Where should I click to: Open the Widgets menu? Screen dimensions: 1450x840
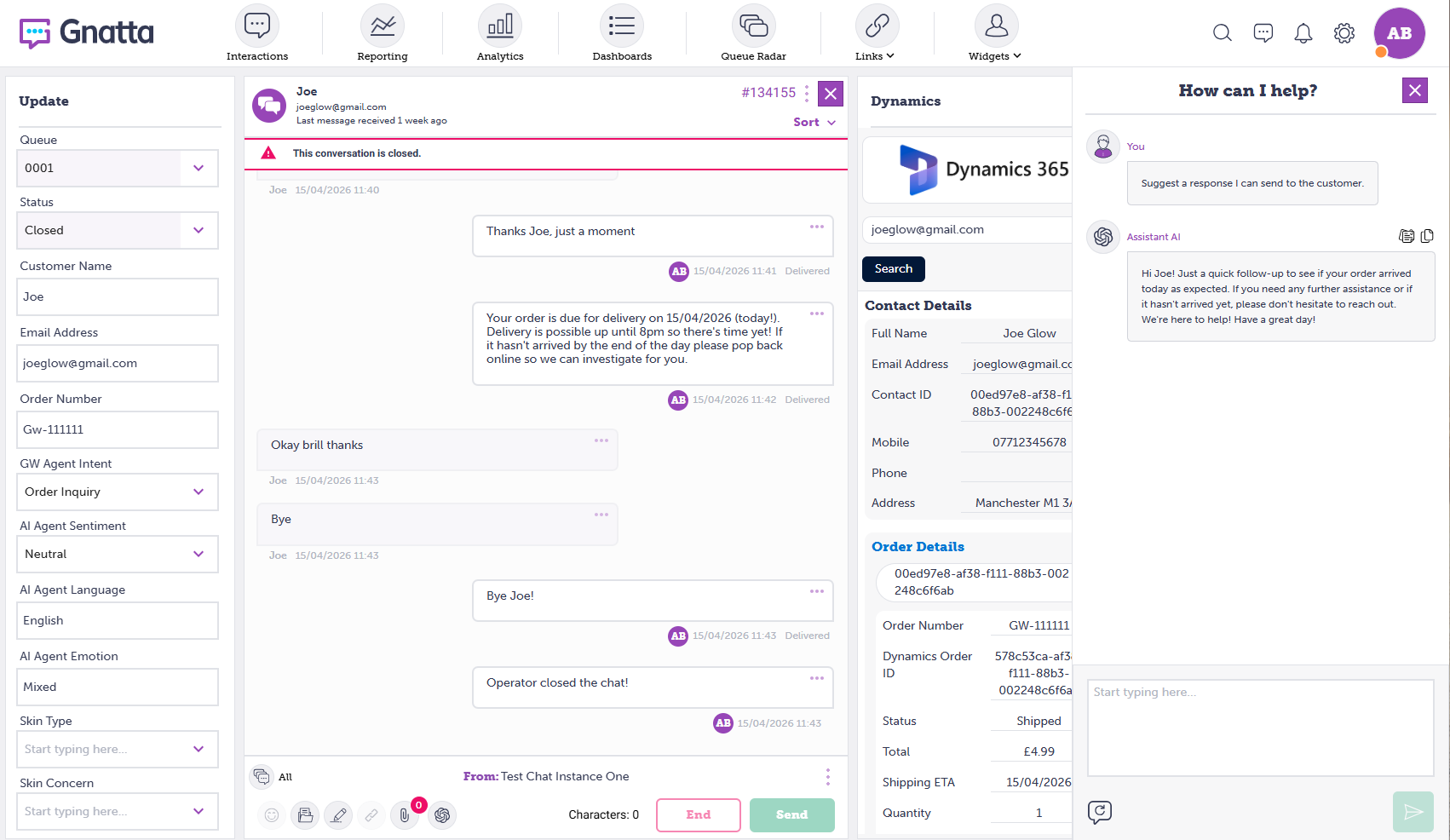coord(995,33)
